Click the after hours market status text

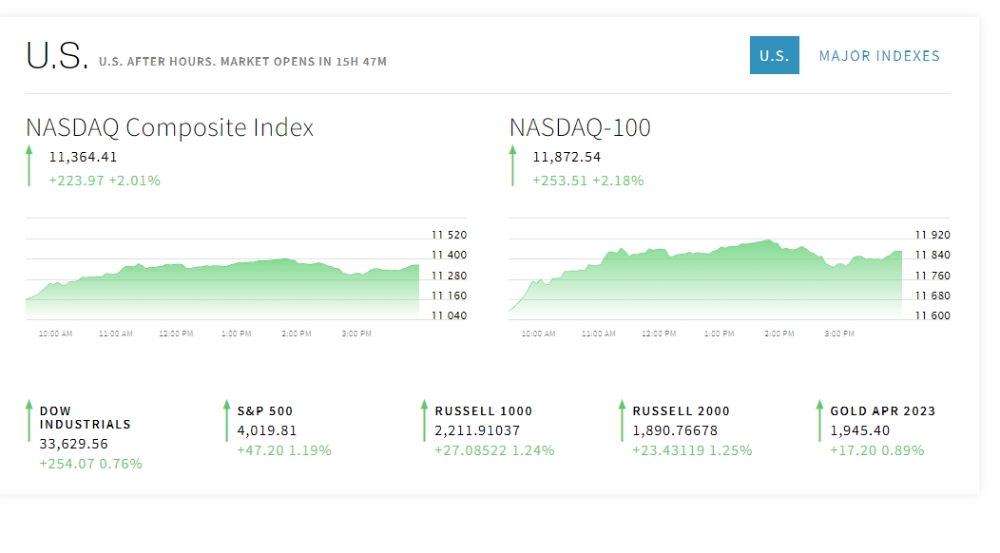click(x=243, y=62)
